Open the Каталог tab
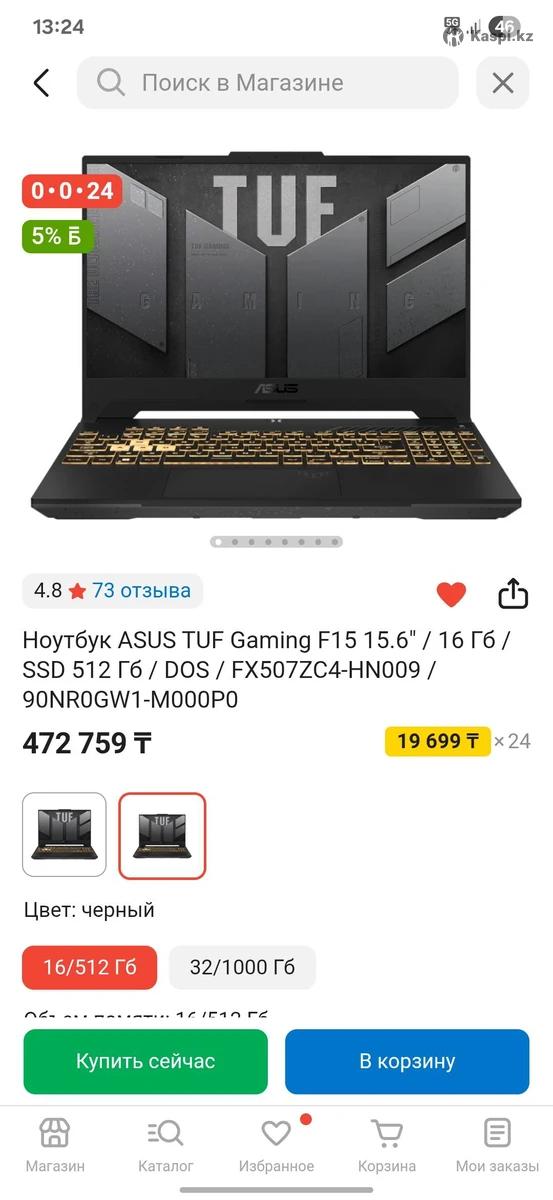This screenshot has height=1200, width=553. coord(166,1145)
